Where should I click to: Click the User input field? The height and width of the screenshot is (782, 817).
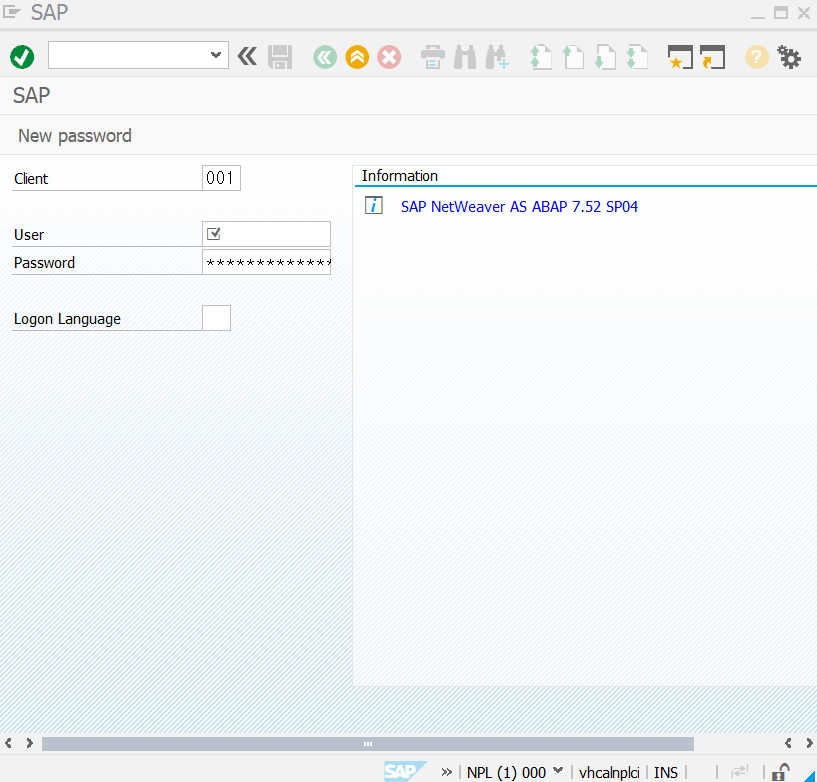pos(266,234)
